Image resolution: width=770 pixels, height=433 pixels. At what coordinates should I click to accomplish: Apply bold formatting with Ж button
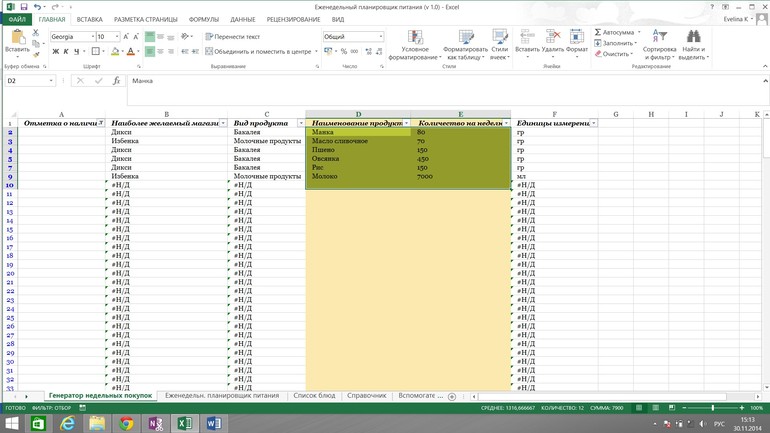(55, 52)
